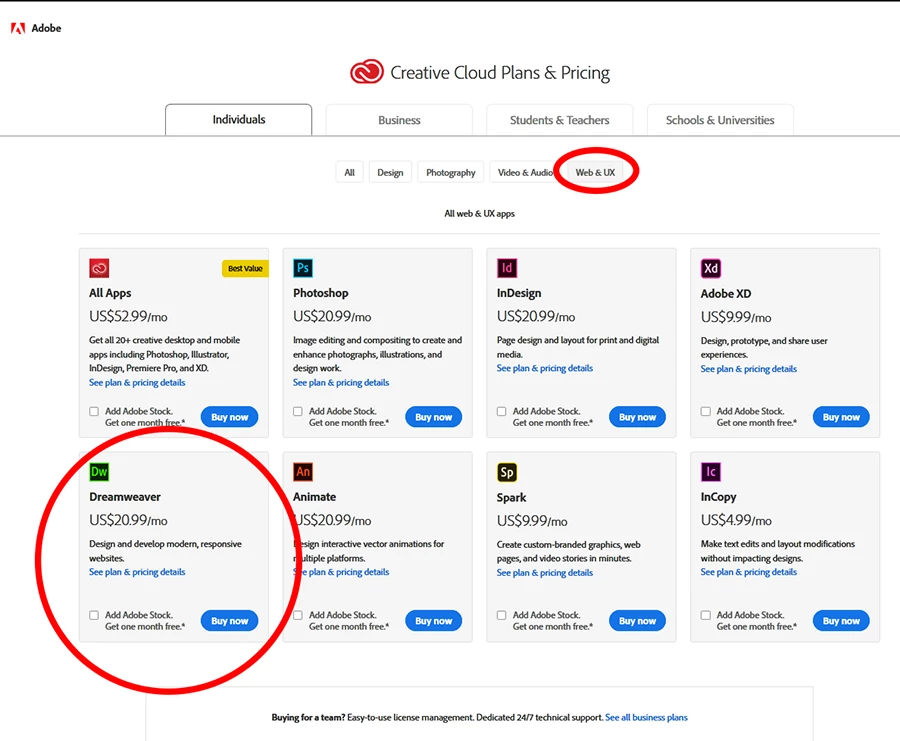Click the Adobe logo in the header
This screenshot has height=741, width=900.
tap(36, 28)
